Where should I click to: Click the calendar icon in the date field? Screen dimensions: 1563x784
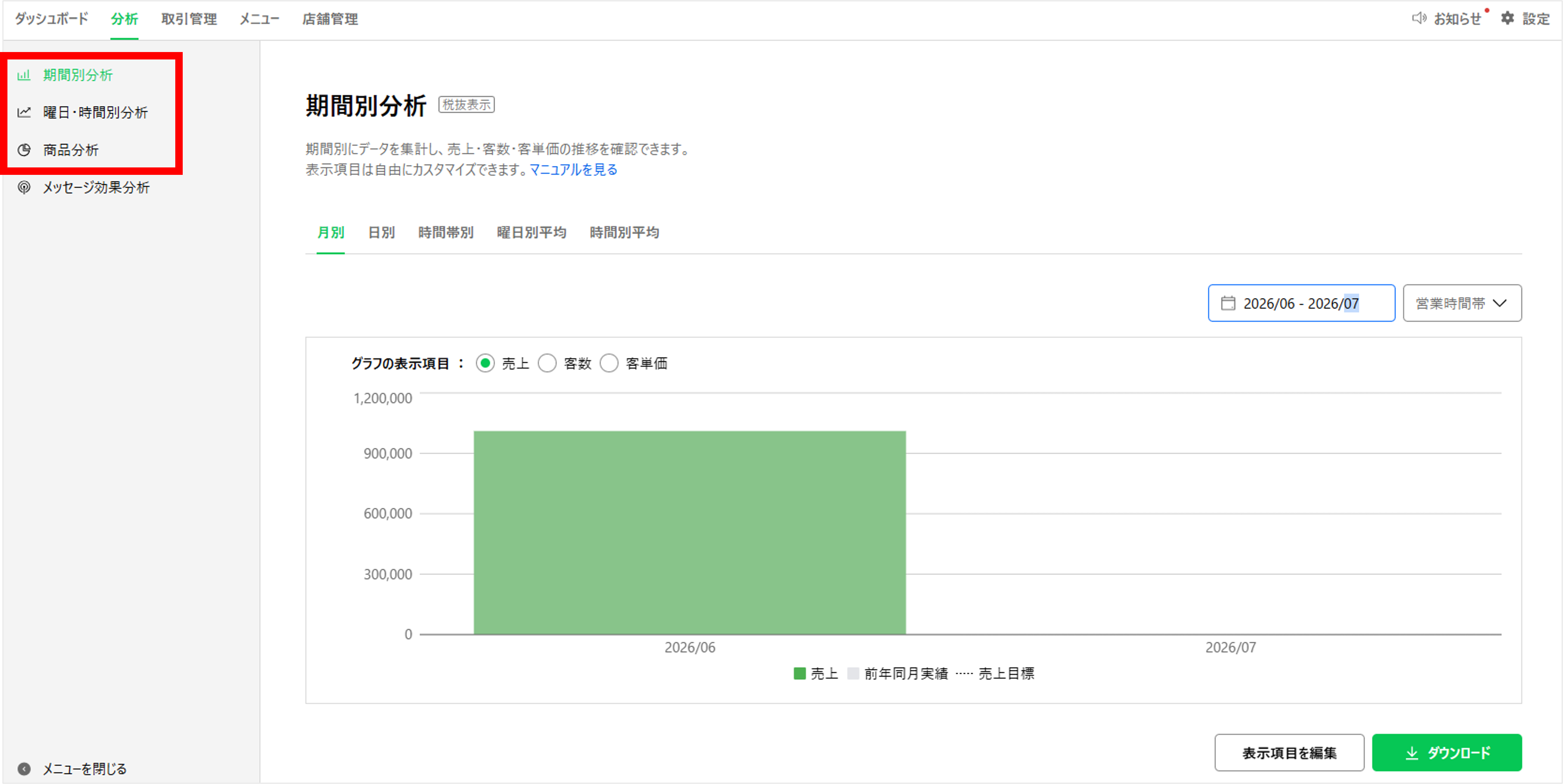[1227, 303]
